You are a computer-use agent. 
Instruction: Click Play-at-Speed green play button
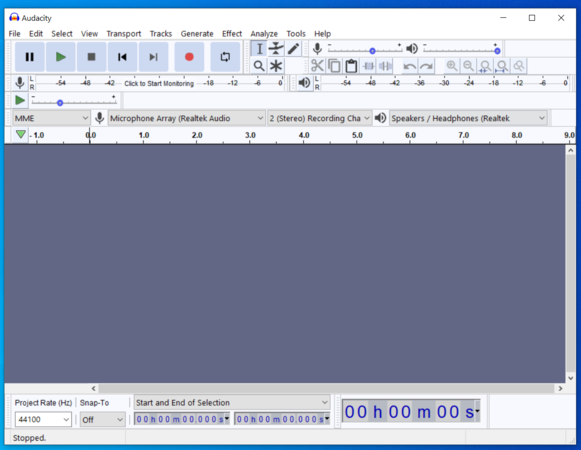(x=20, y=100)
